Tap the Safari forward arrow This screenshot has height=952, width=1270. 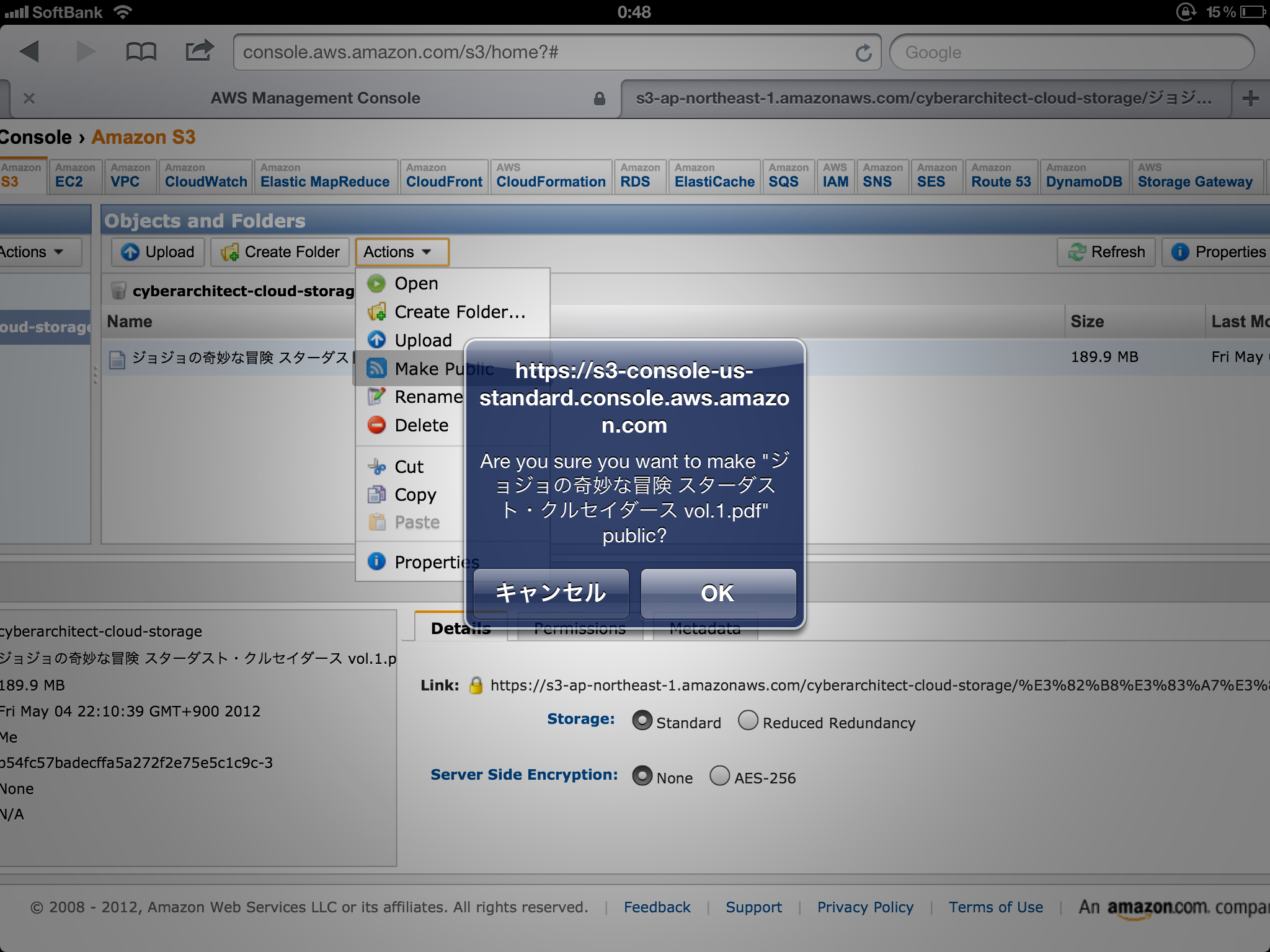(x=86, y=52)
